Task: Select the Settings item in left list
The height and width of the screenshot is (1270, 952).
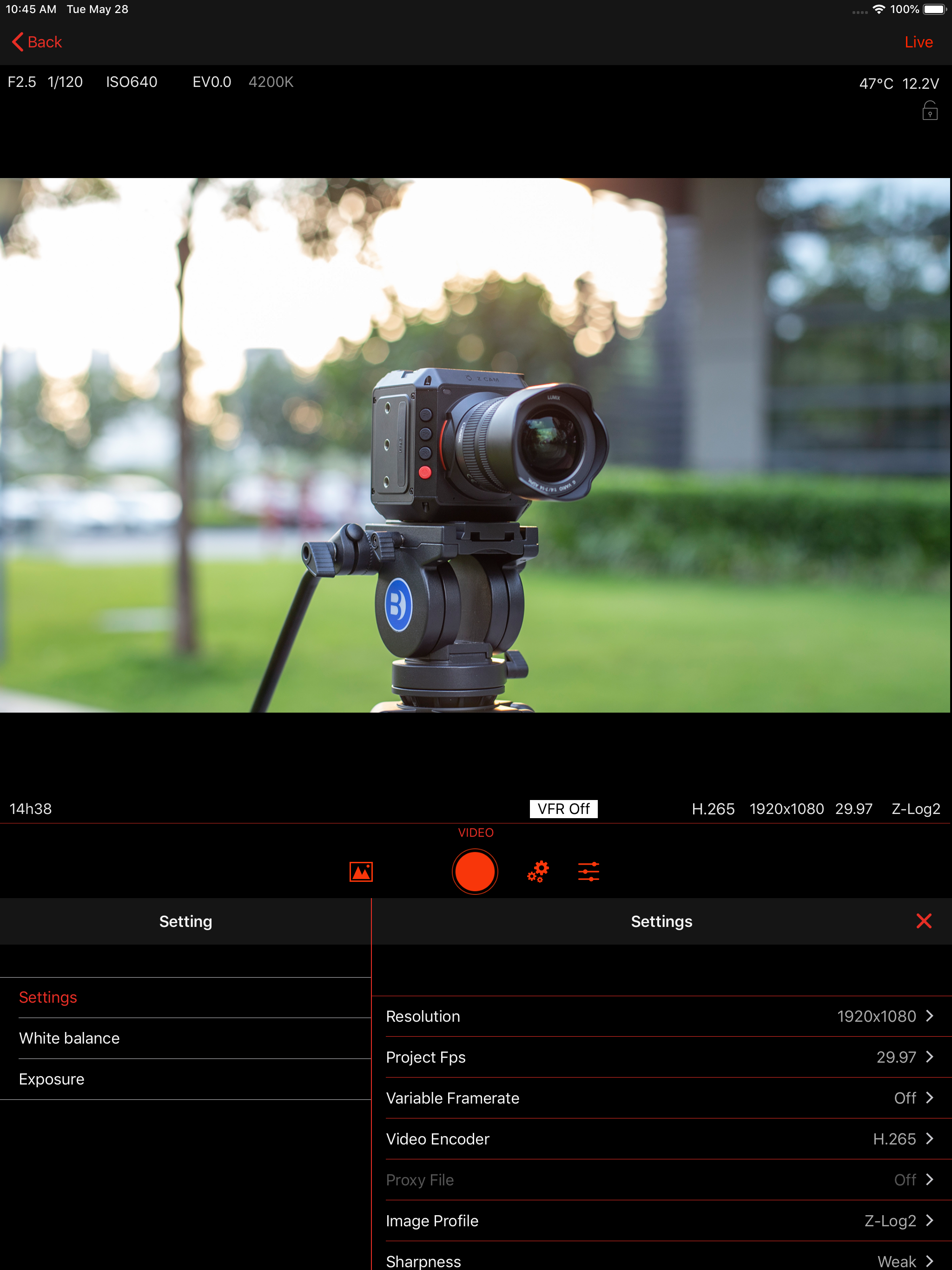Action: 48,997
